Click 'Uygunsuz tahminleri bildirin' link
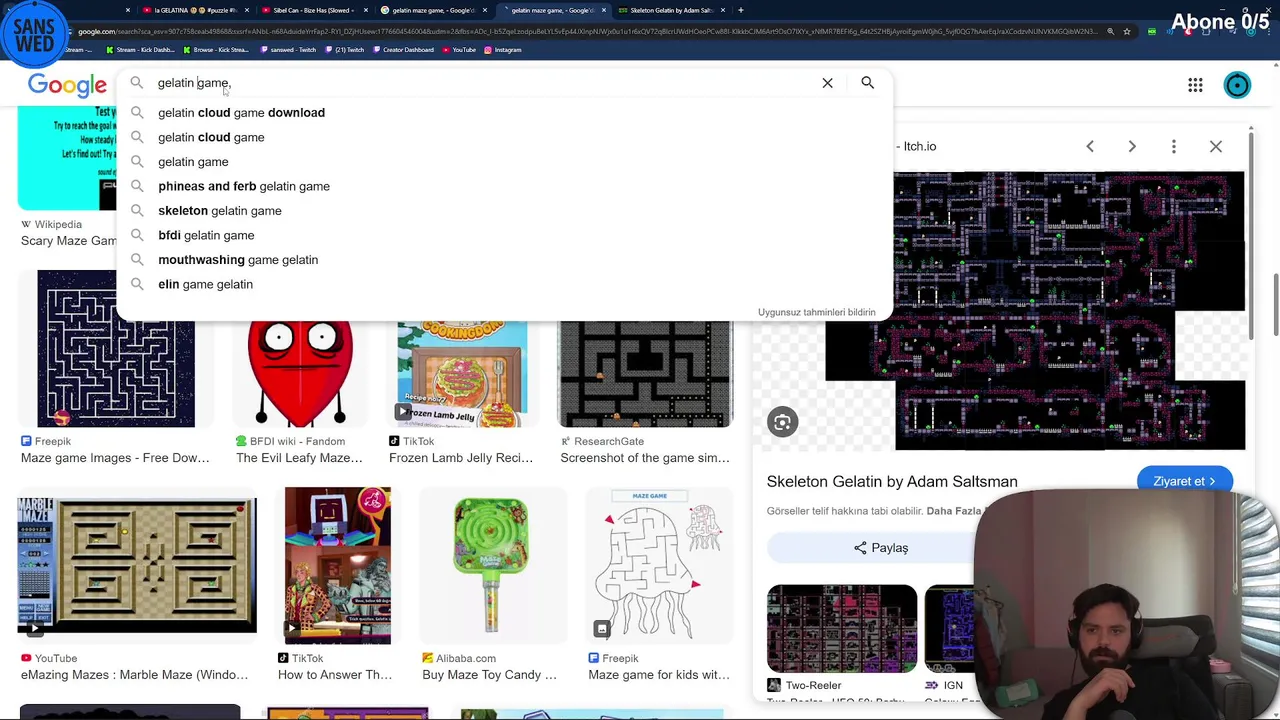This screenshot has height=720, width=1280. pyautogui.click(x=816, y=312)
